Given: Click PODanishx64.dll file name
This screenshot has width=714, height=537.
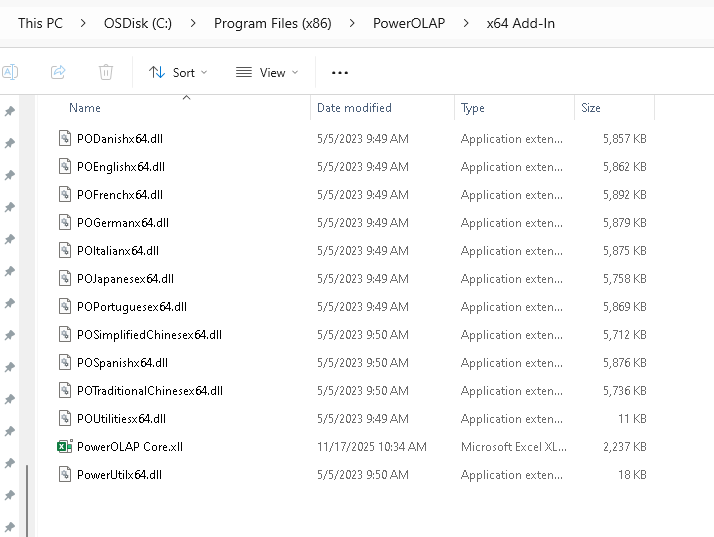Looking at the screenshot, I should (x=120, y=138).
